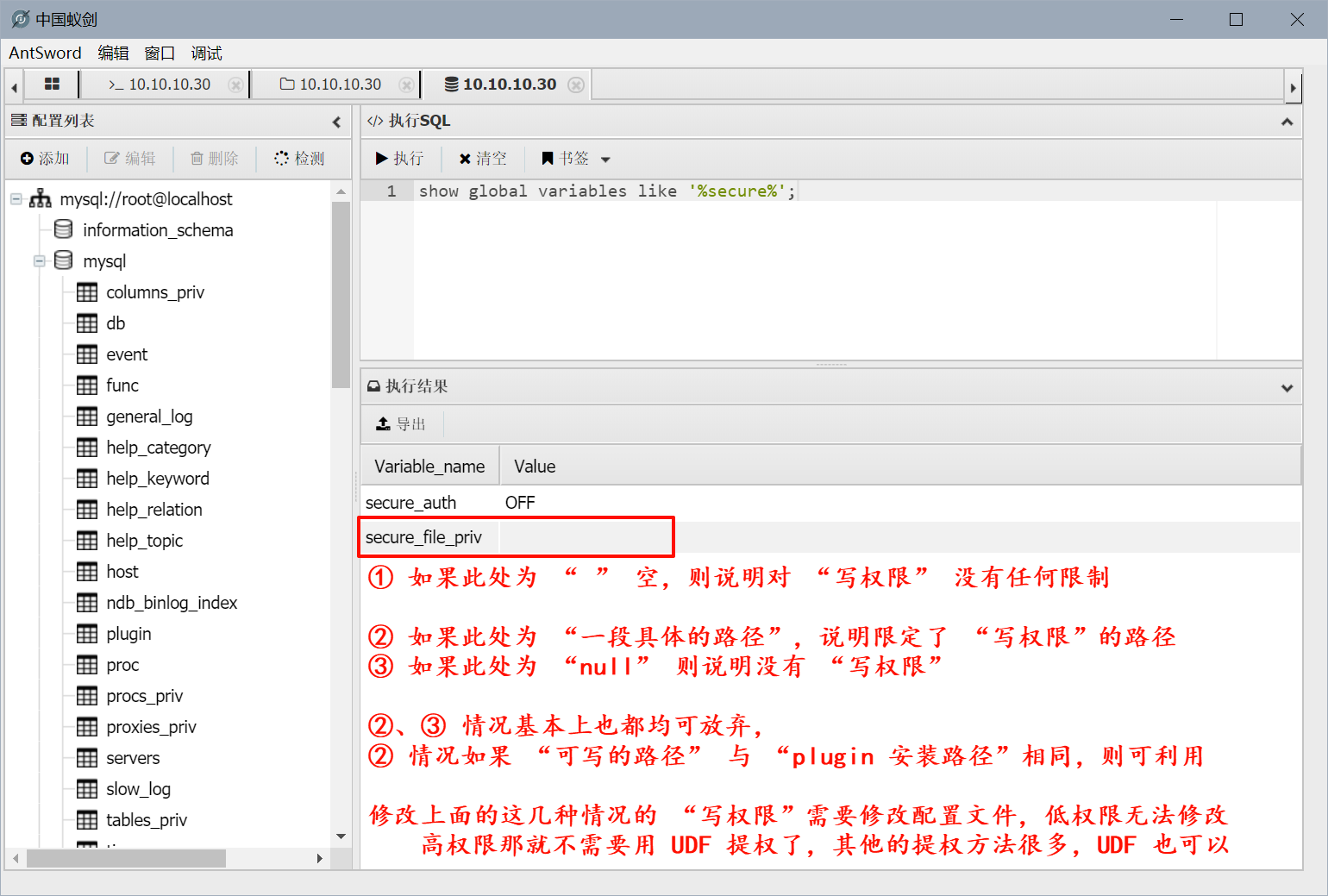
Task: Close the file manager 10.10.10.30 tab
Action: click(405, 85)
